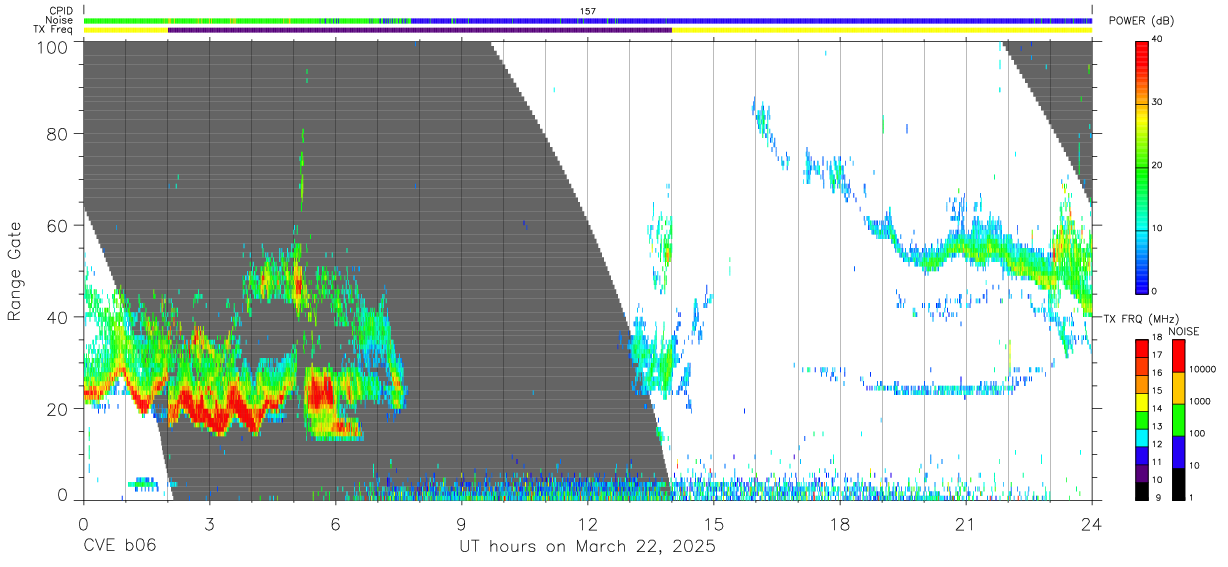
Task: Click the TX frequency scale value 9
Action: (1158, 497)
